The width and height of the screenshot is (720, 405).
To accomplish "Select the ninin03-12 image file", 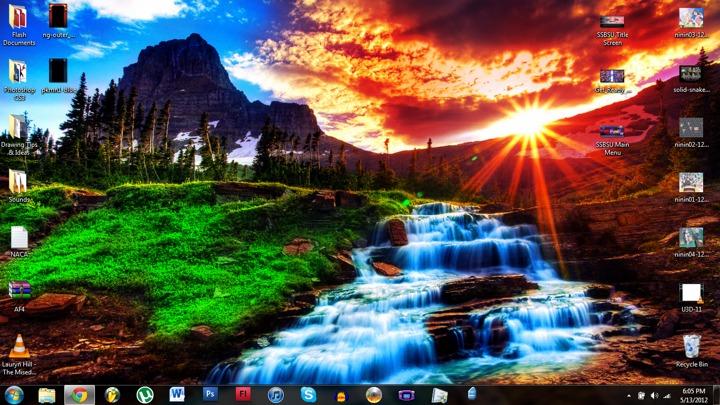I will pos(691,22).
